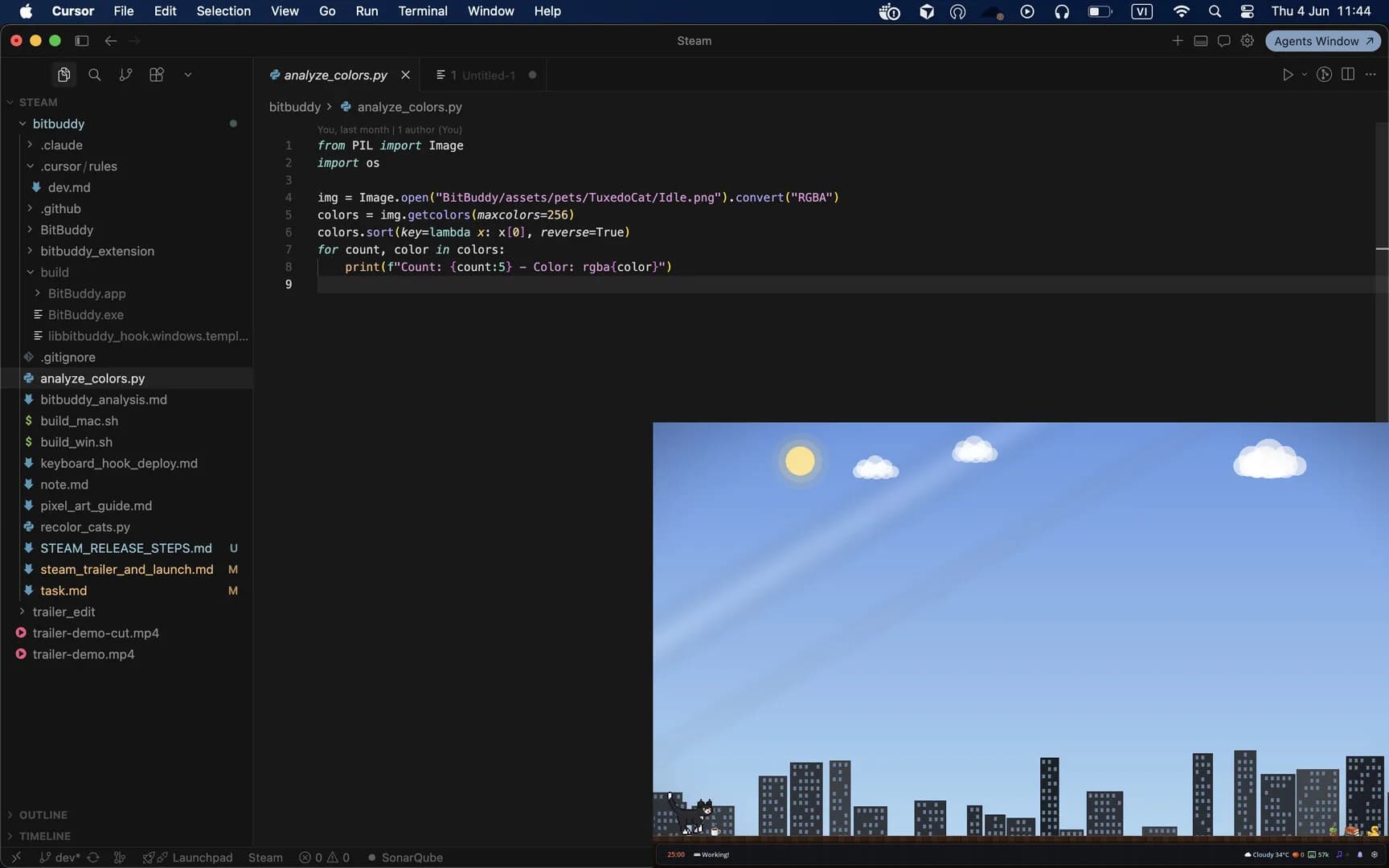Collapse the bitbuddy folder

[x=127, y=124]
